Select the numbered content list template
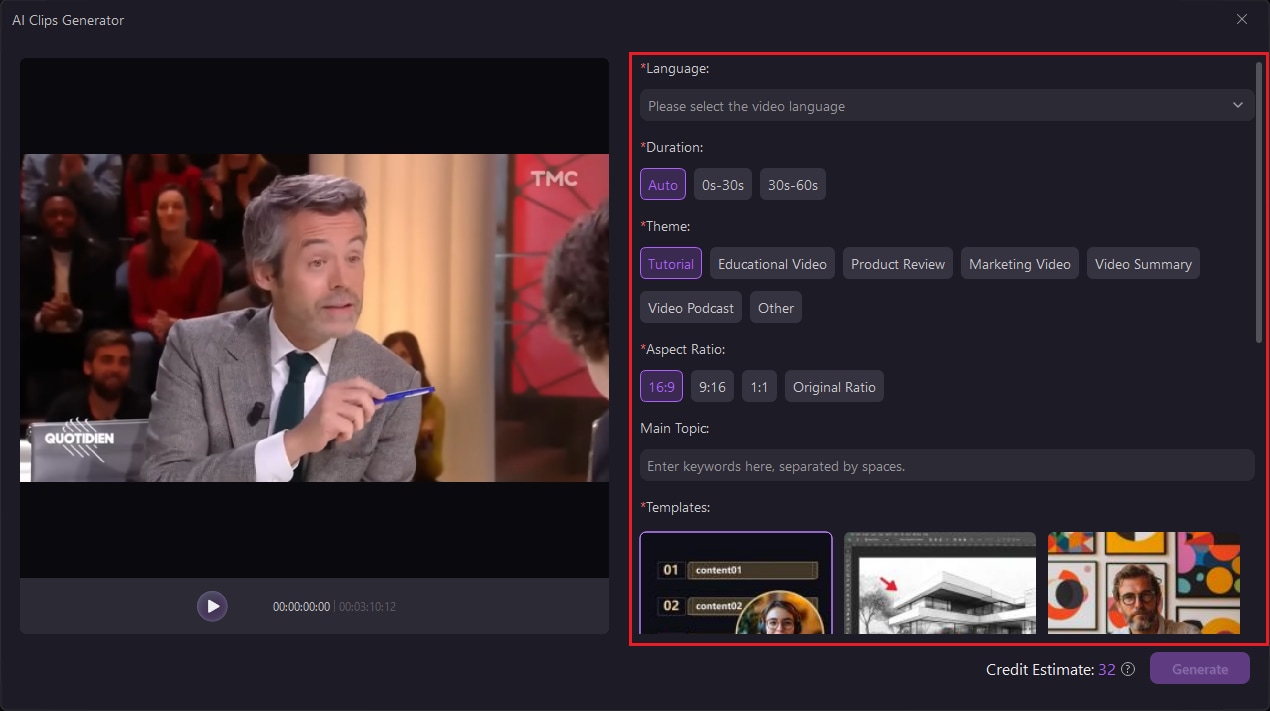 [x=736, y=583]
